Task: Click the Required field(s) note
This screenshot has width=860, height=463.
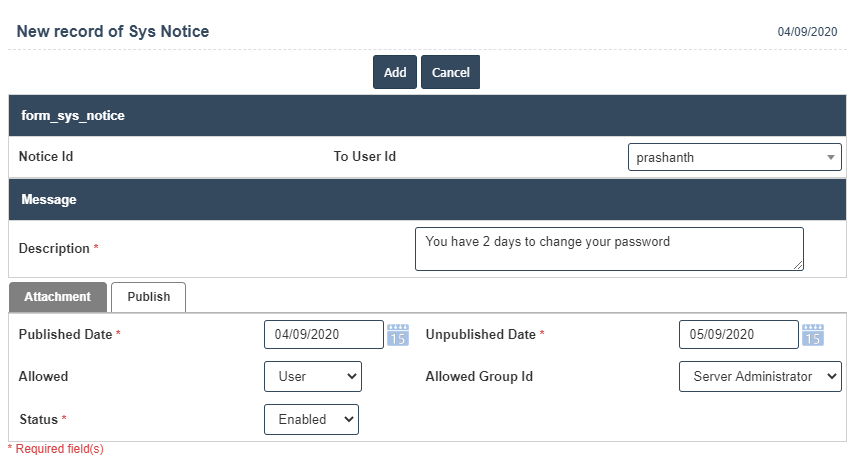Action: (x=56, y=449)
